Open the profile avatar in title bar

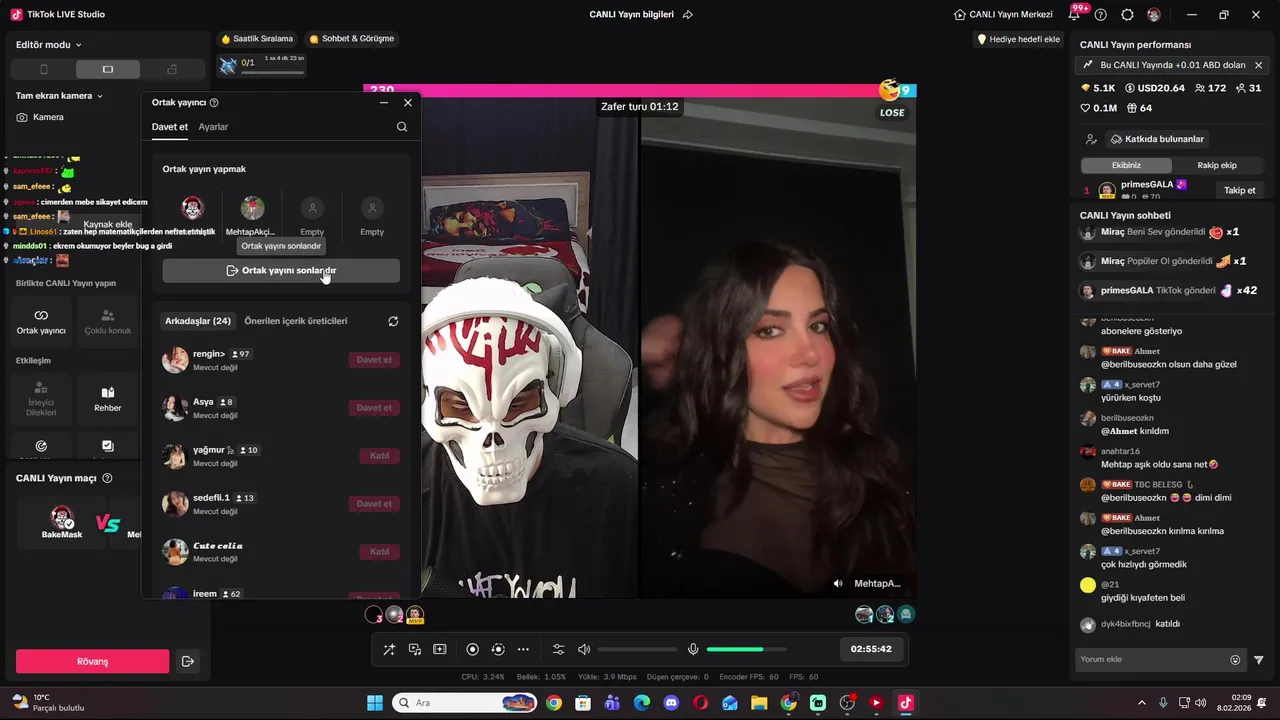point(1154,15)
